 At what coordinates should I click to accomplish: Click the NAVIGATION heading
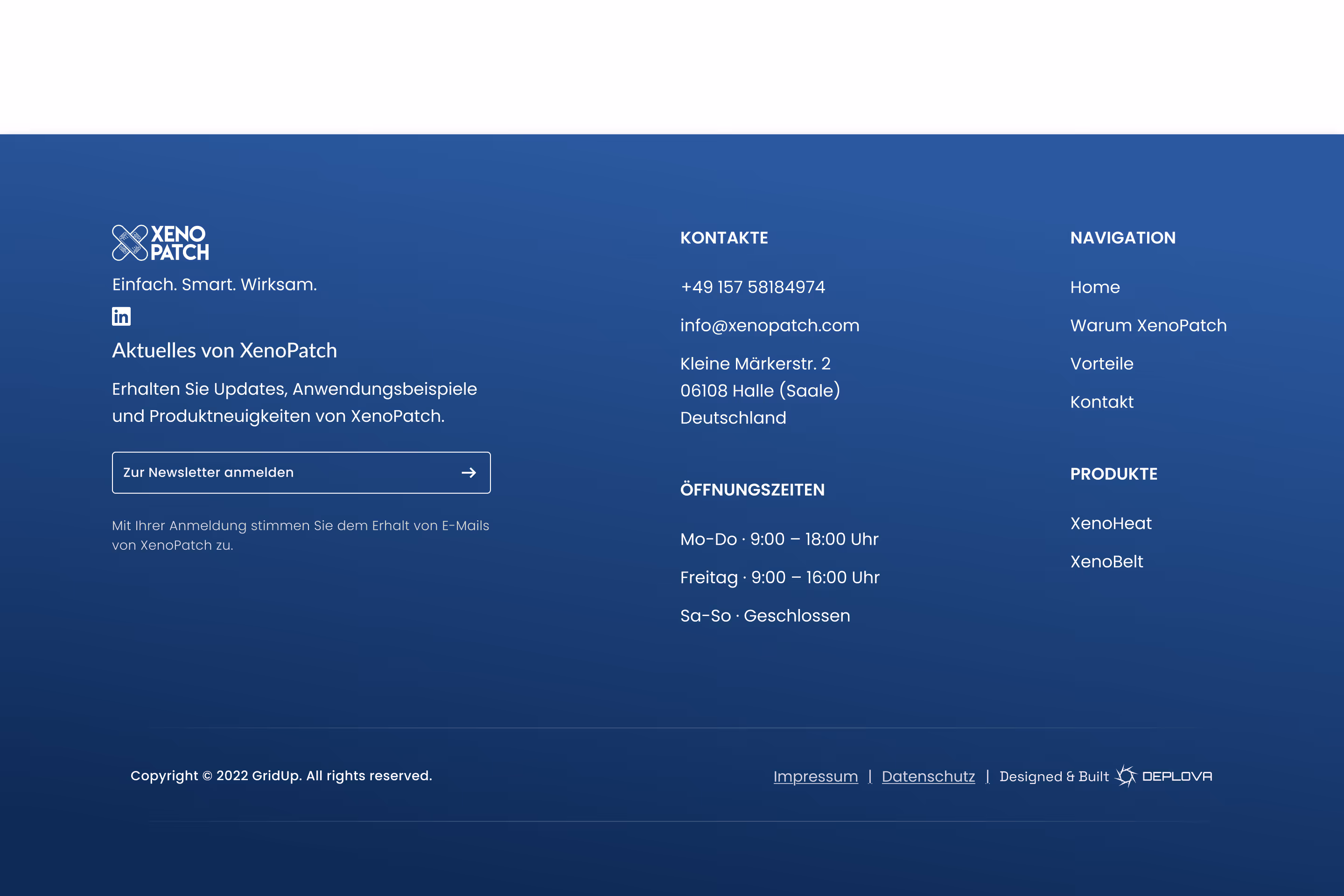(x=1123, y=238)
